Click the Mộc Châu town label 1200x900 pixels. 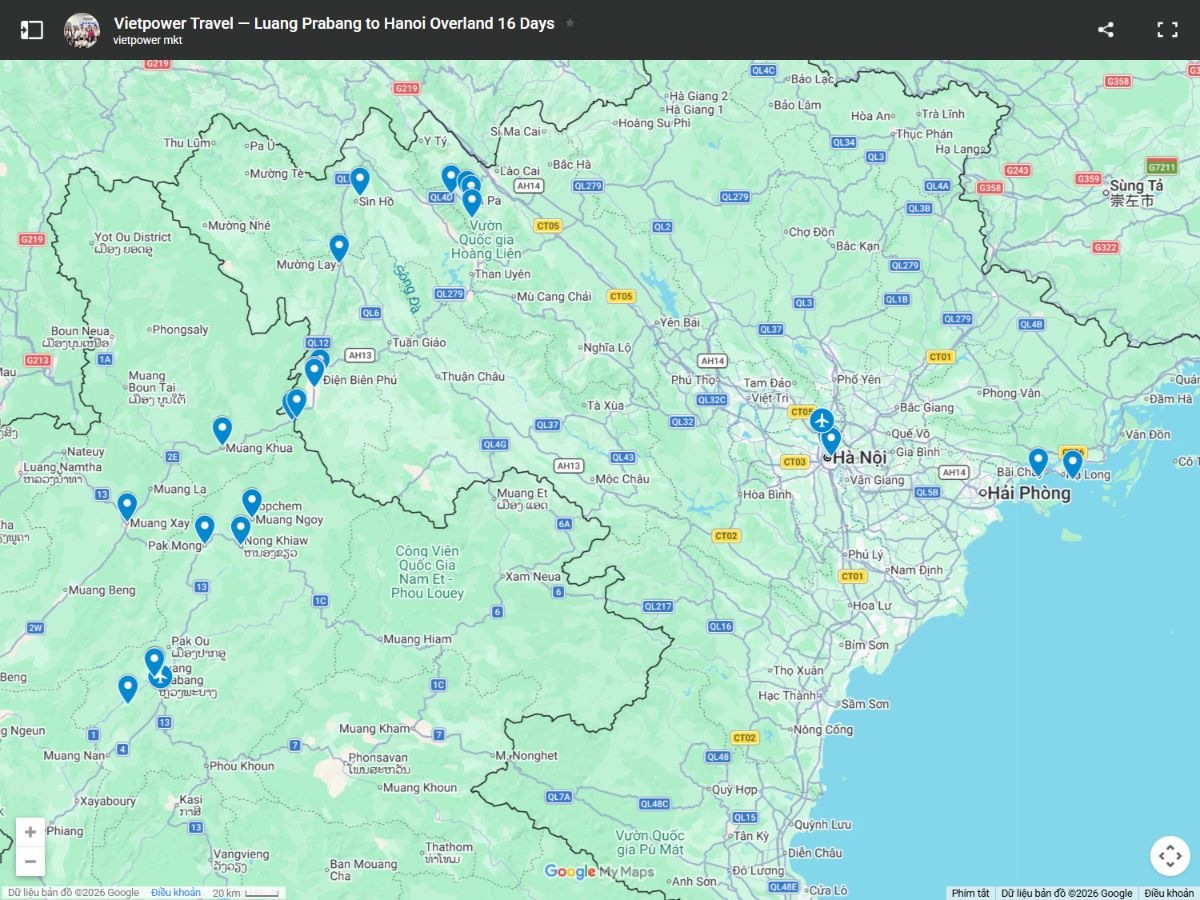622,479
